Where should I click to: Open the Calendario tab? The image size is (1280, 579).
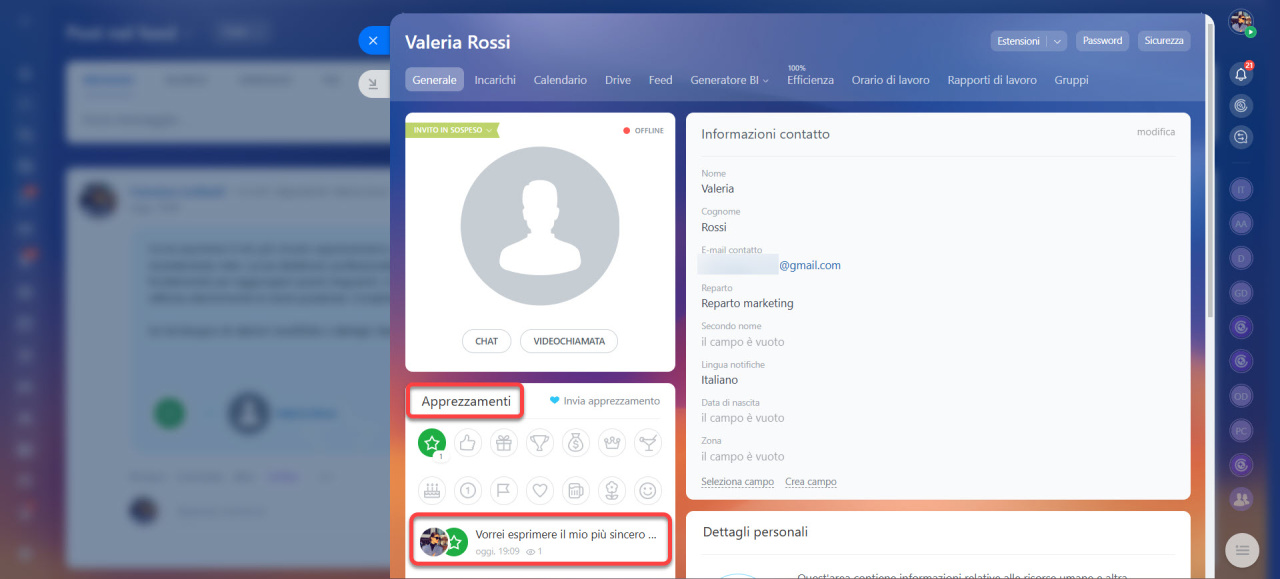[560, 80]
